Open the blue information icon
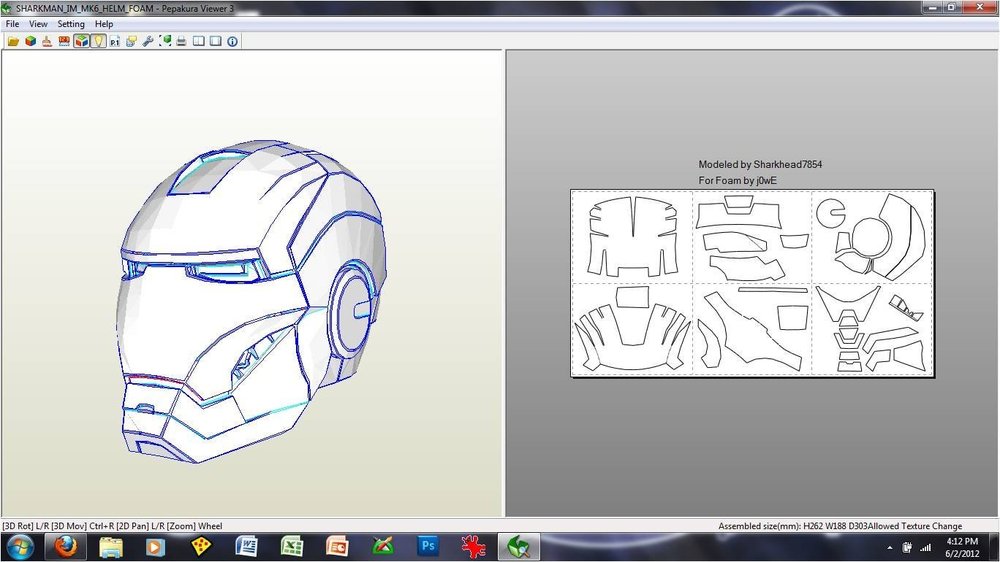Screen dimensions: 1000x562 232,41
